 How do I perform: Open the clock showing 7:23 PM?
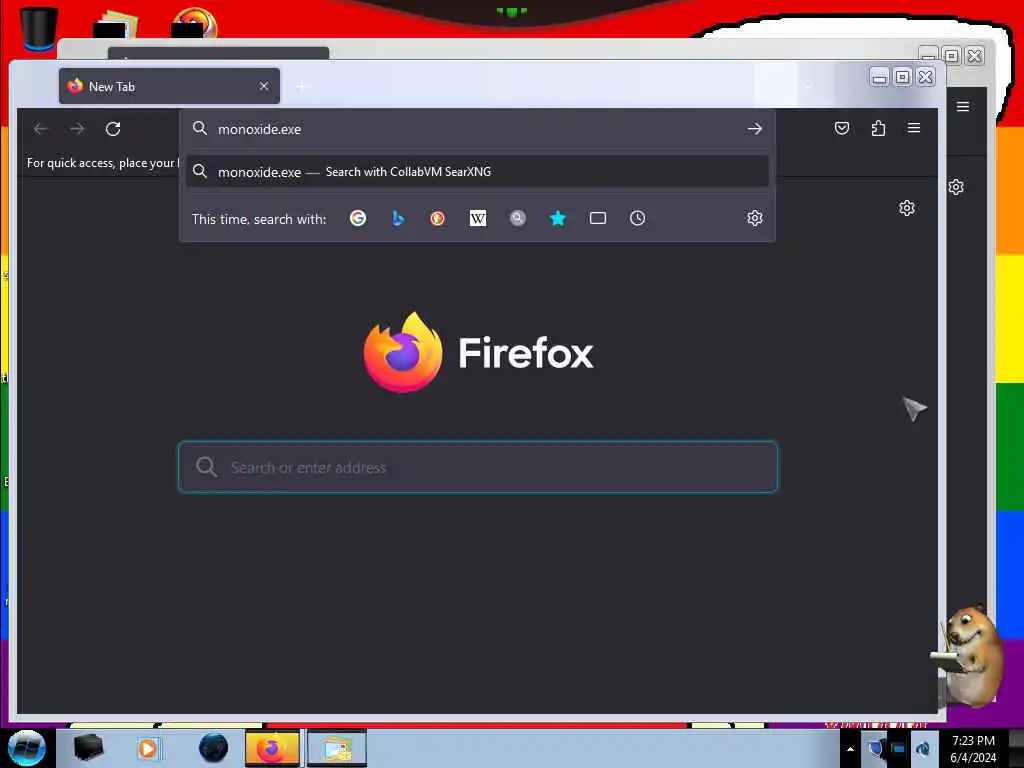click(973, 748)
